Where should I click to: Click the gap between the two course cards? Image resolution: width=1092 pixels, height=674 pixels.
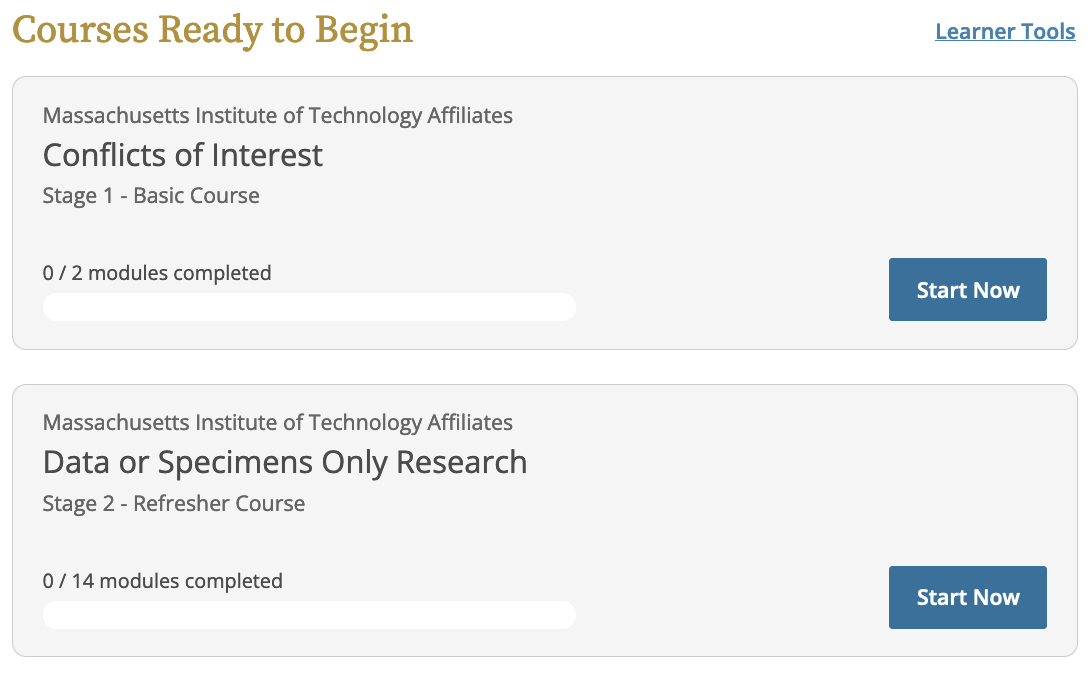(545, 367)
